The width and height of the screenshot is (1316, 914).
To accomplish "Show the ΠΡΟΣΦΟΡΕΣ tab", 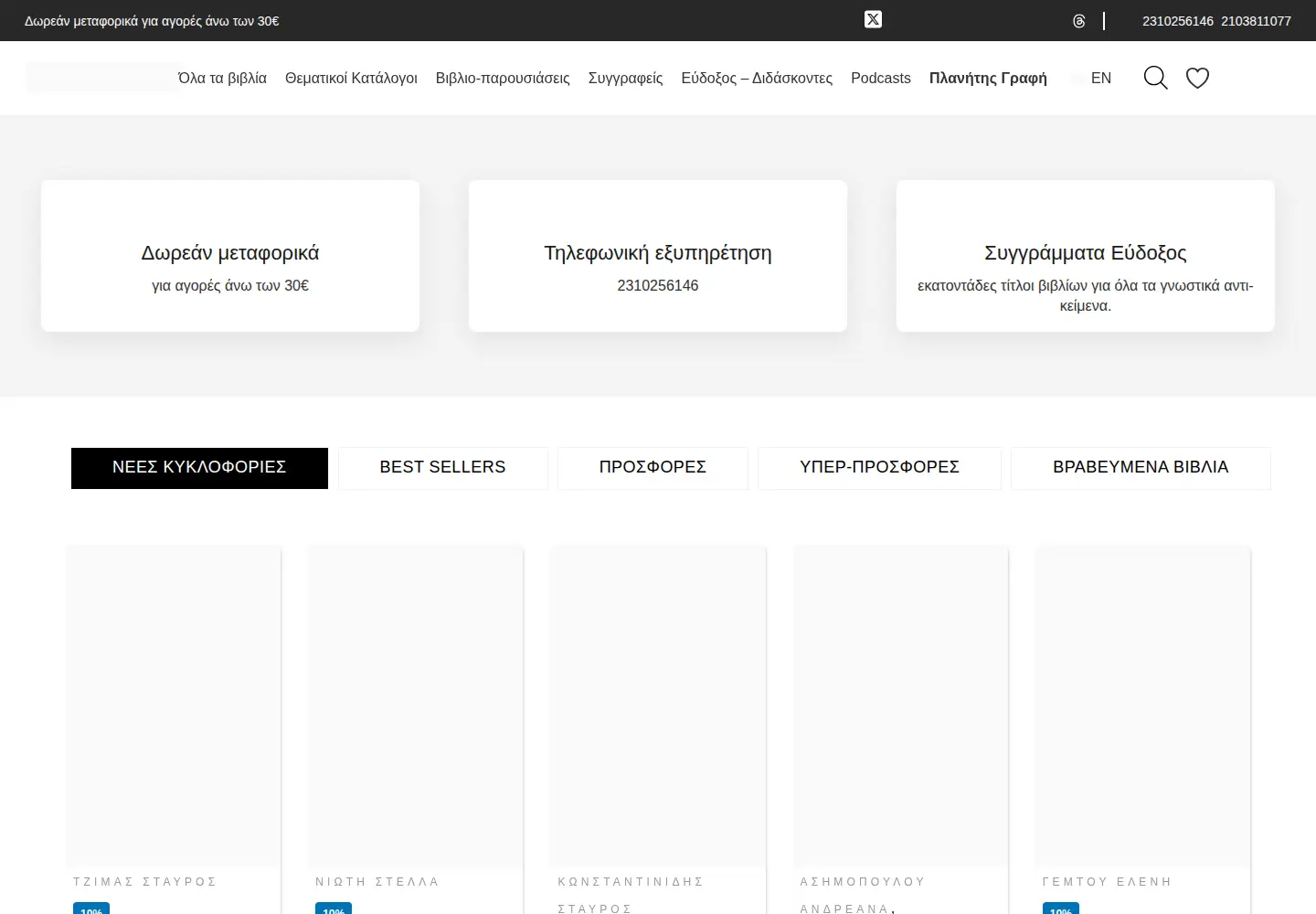I will pyautogui.click(x=653, y=468).
